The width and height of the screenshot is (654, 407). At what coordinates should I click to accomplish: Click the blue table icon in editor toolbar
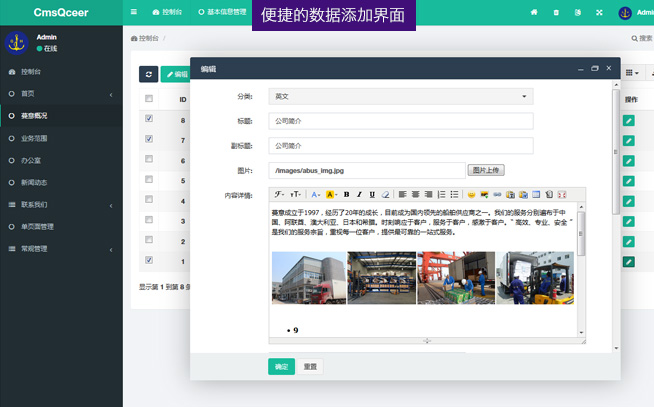click(536, 194)
